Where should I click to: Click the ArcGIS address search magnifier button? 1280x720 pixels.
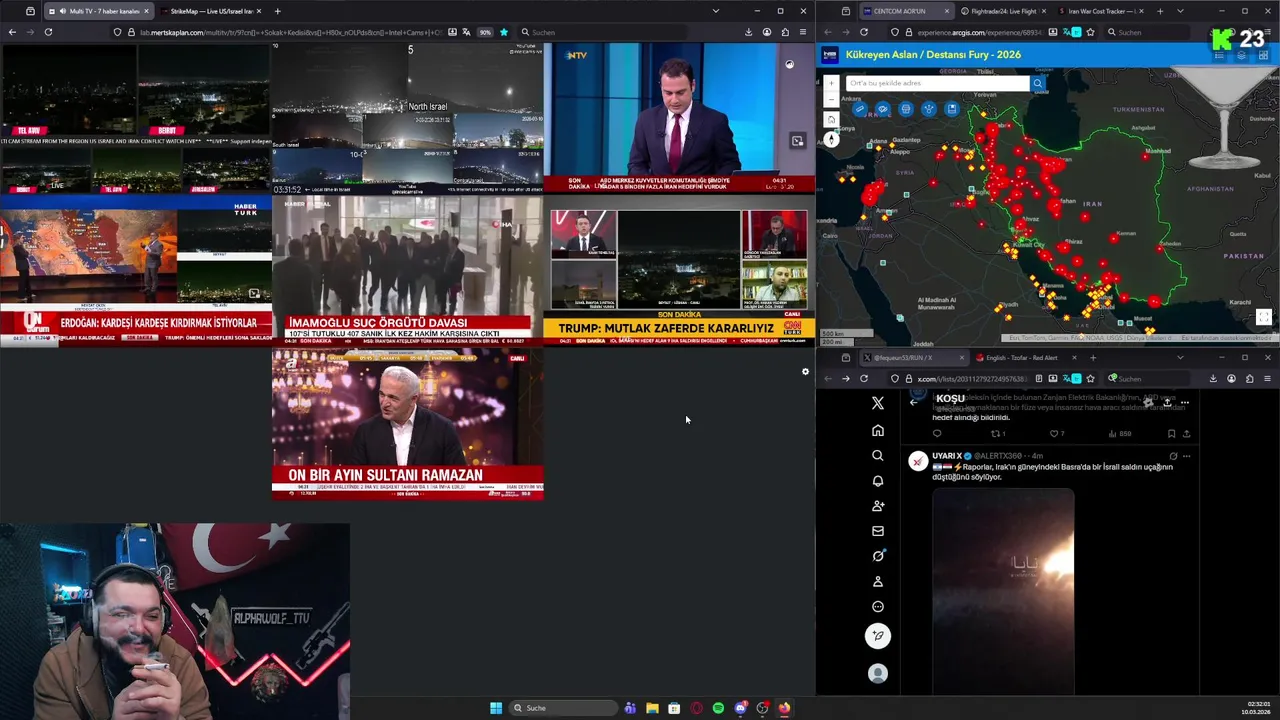click(1037, 83)
